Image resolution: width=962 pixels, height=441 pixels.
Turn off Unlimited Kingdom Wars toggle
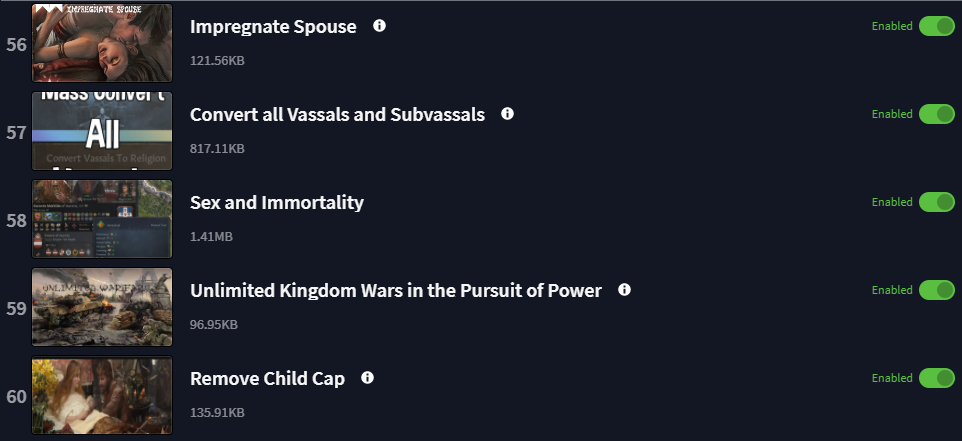[x=936, y=290]
